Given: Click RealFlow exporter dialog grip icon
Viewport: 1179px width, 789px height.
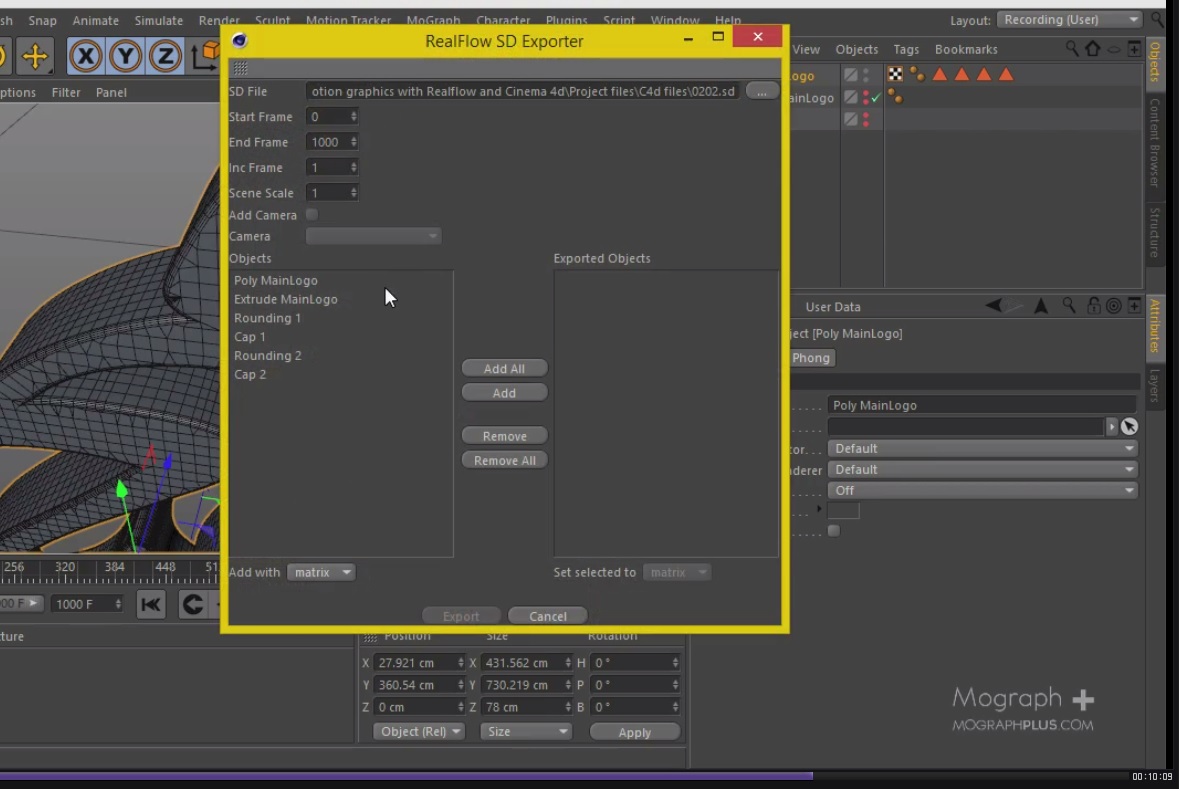Looking at the screenshot, I should tap(240, 68).
